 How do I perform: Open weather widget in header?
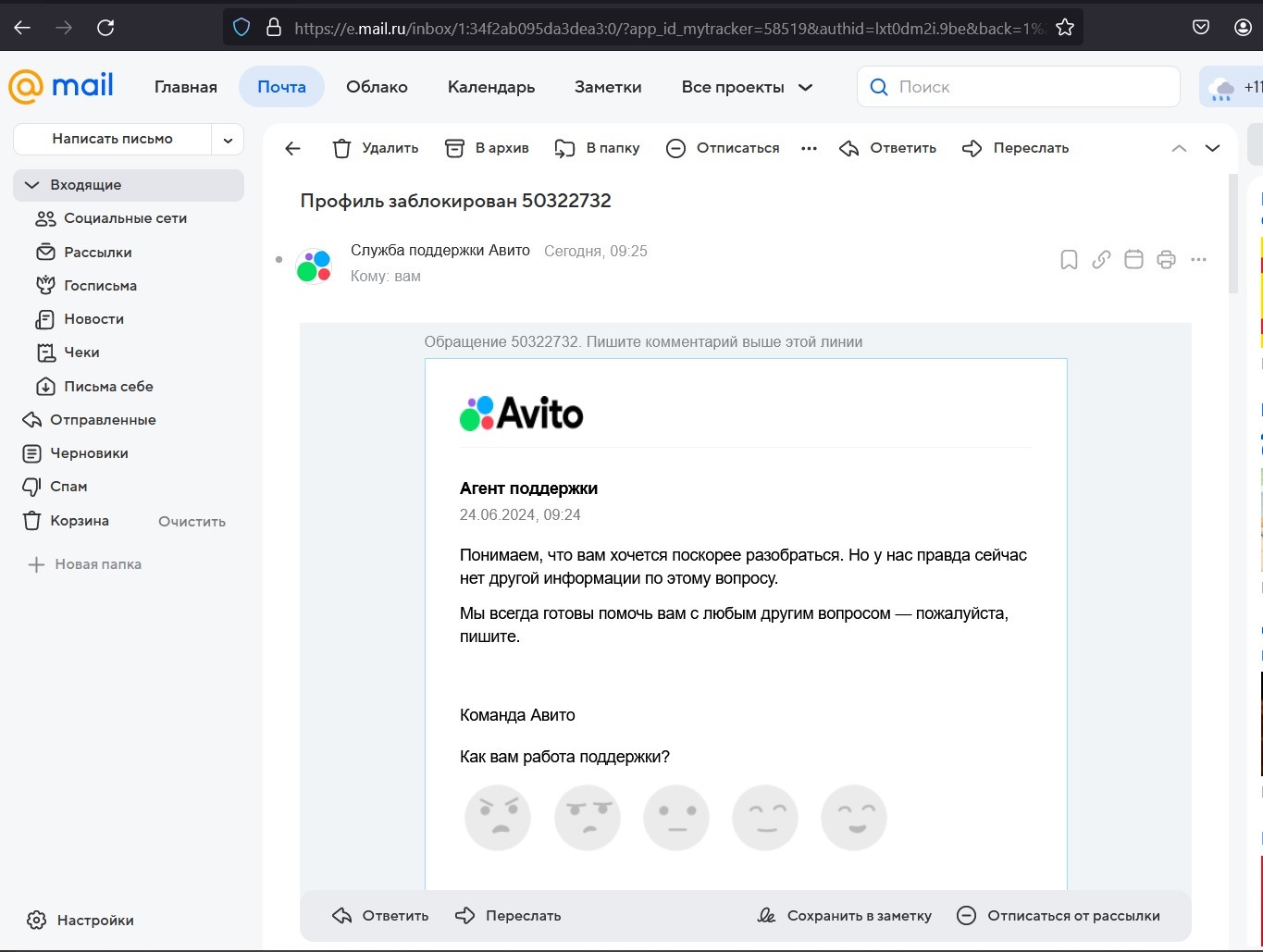point(1233,87)
